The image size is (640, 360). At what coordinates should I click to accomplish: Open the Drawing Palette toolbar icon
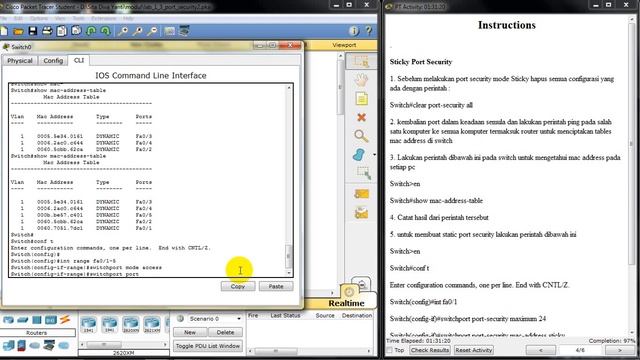(169, 31)
